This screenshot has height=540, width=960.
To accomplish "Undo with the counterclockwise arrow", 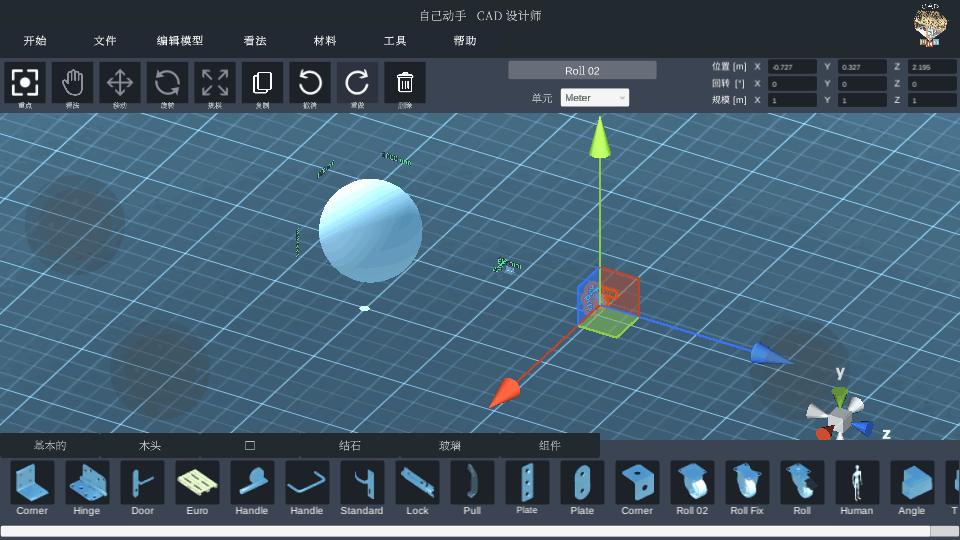I will pos(310,82).
